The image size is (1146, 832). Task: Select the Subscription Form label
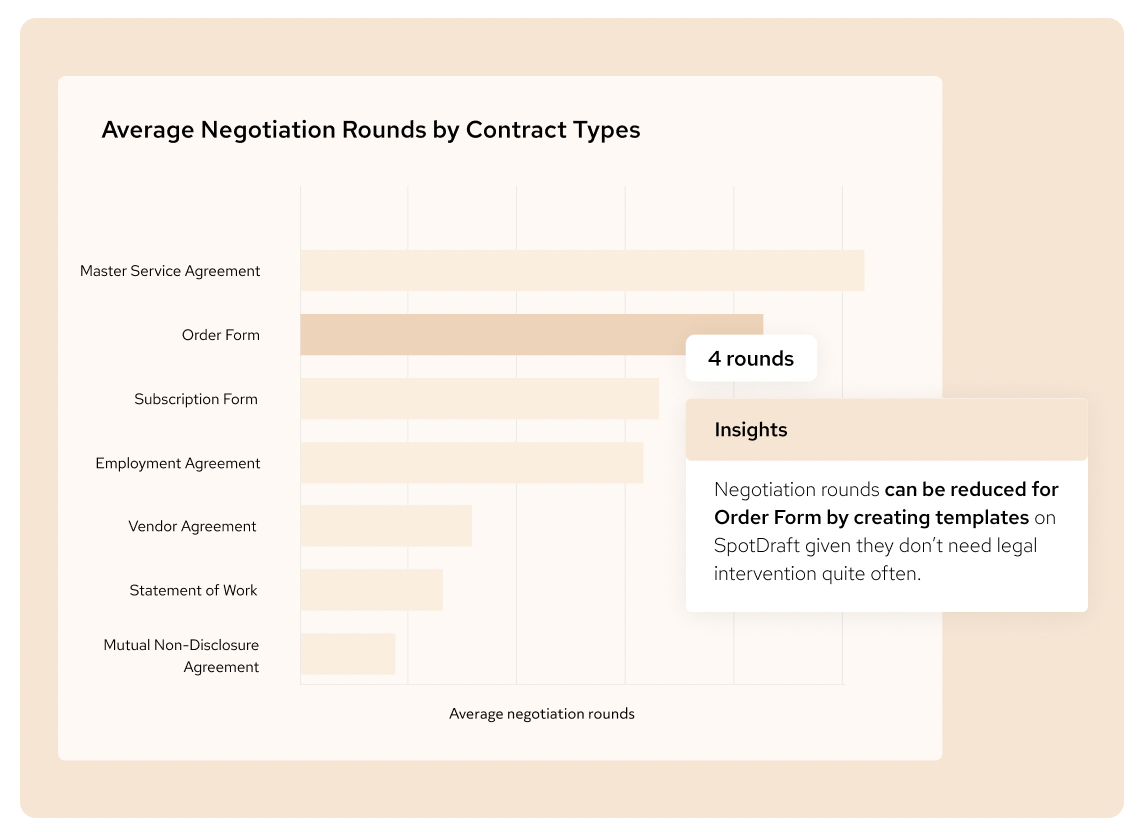click(x=196, y=399)
